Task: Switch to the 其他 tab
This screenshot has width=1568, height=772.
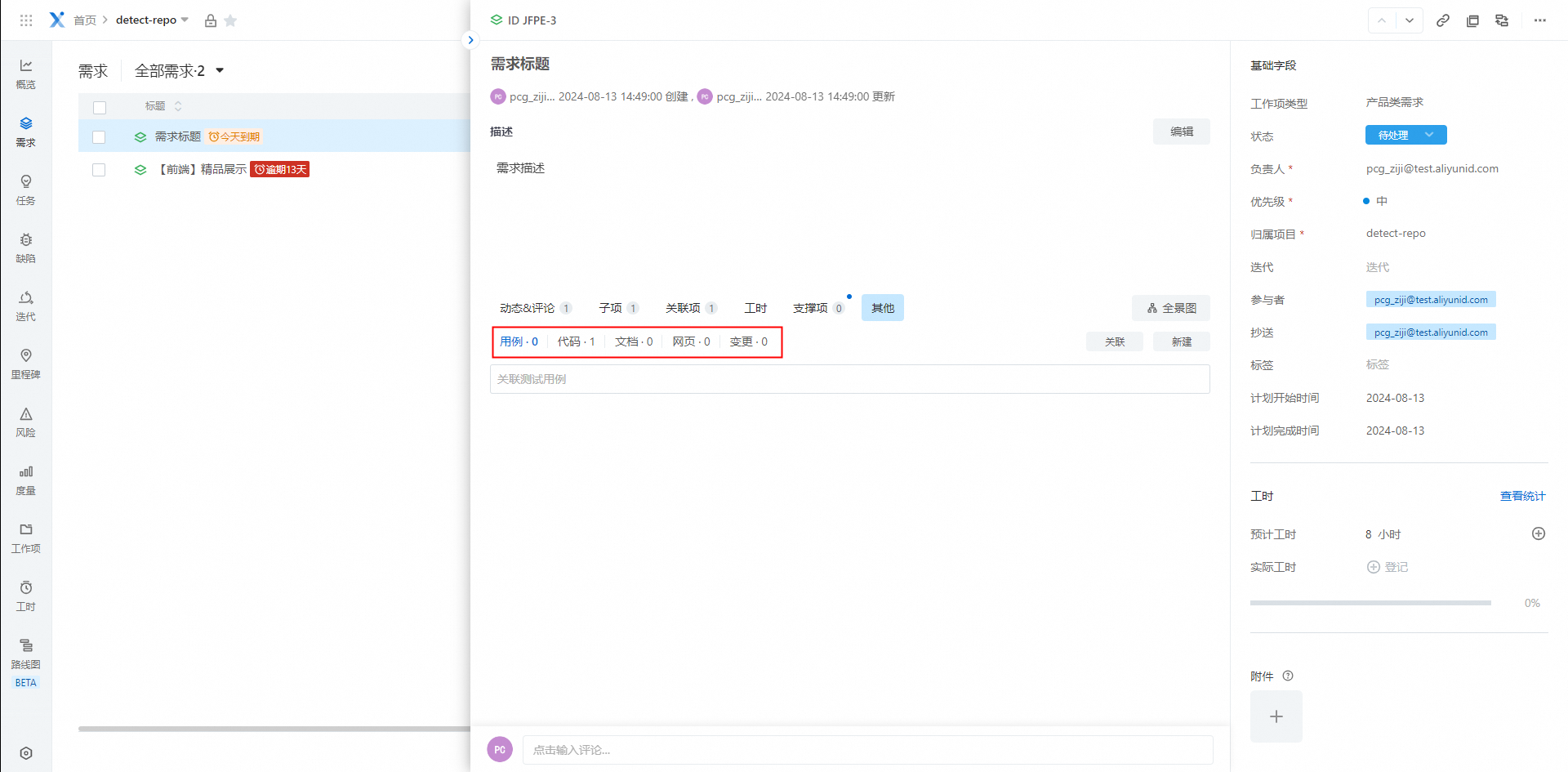Action: coord(883,308)
